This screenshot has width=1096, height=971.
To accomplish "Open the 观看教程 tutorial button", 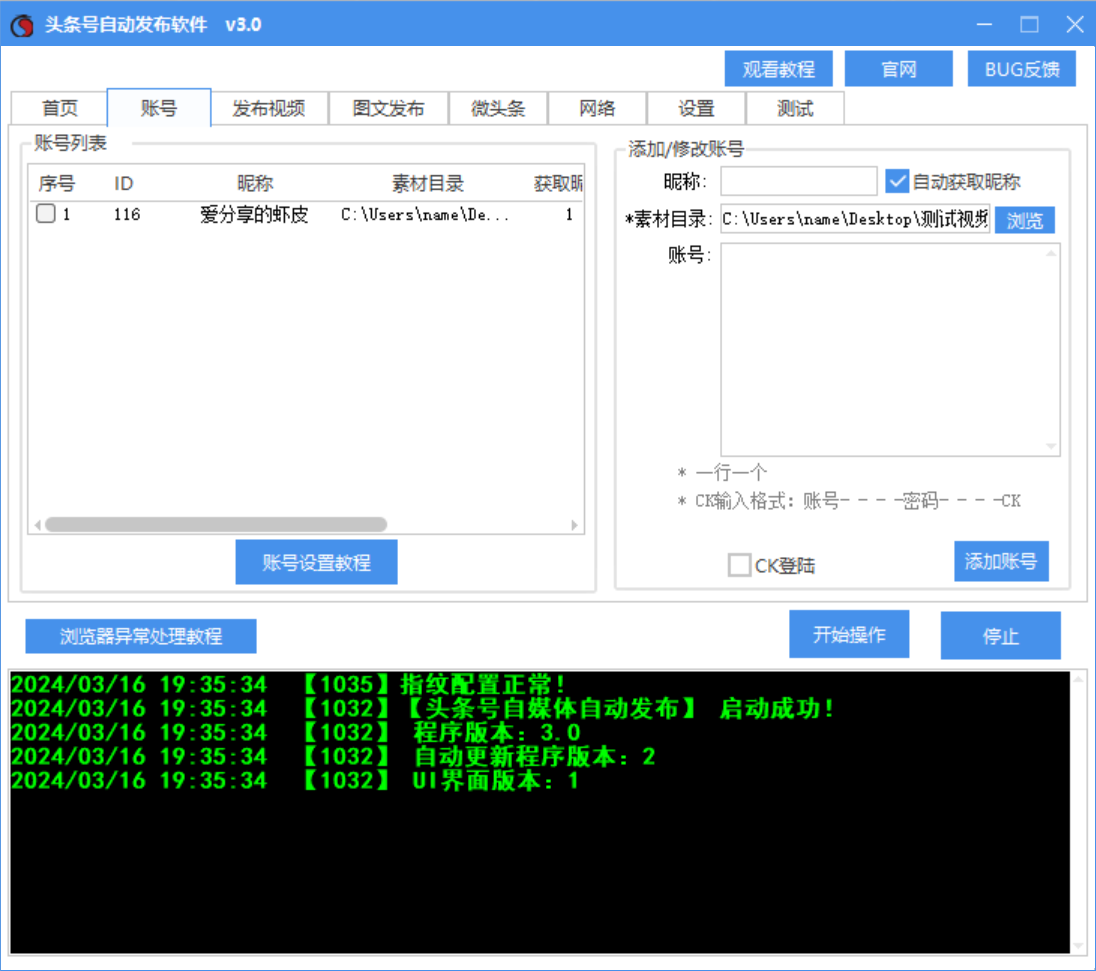I will click(778, 69).
